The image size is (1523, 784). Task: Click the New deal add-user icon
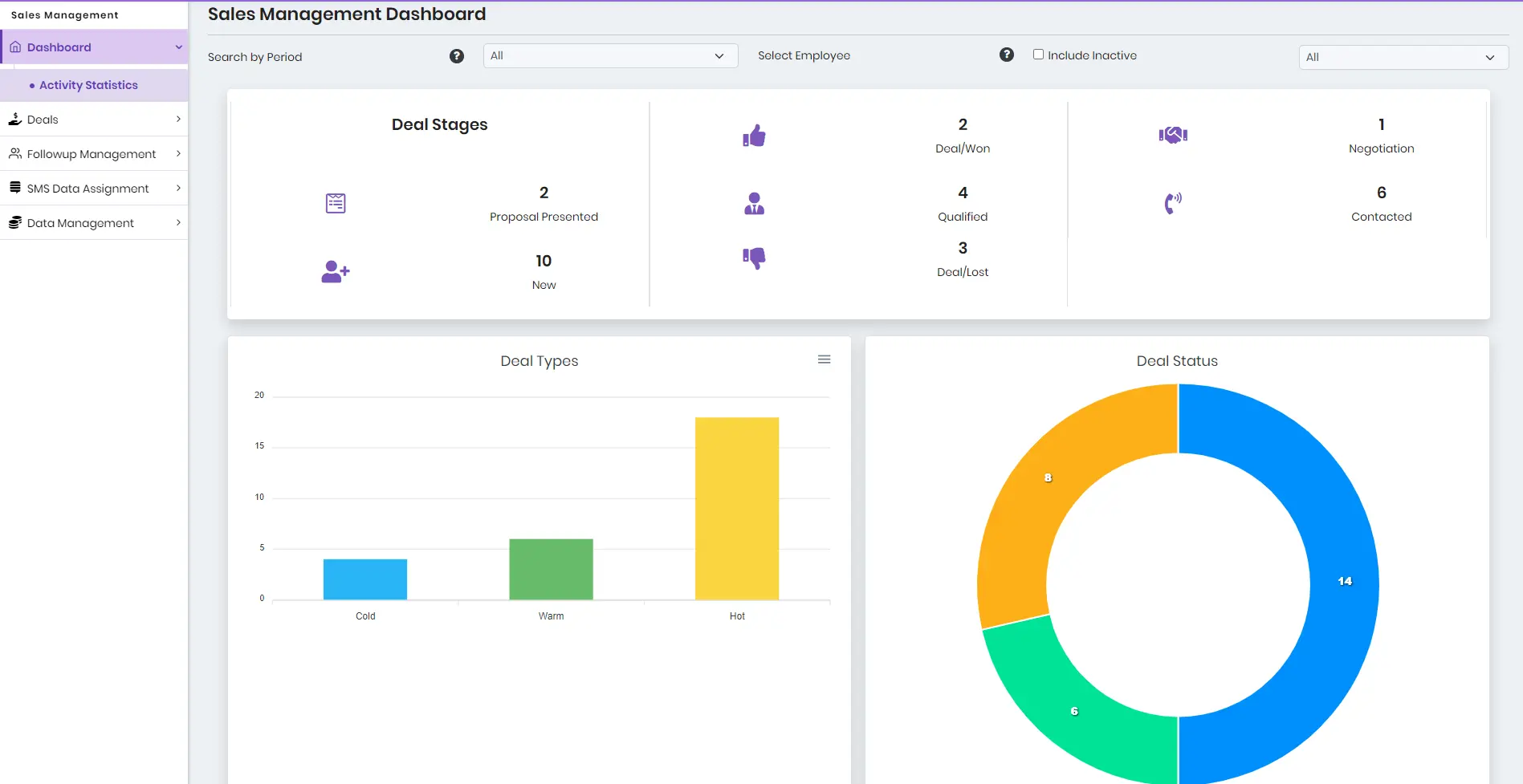tap(336, 272)
